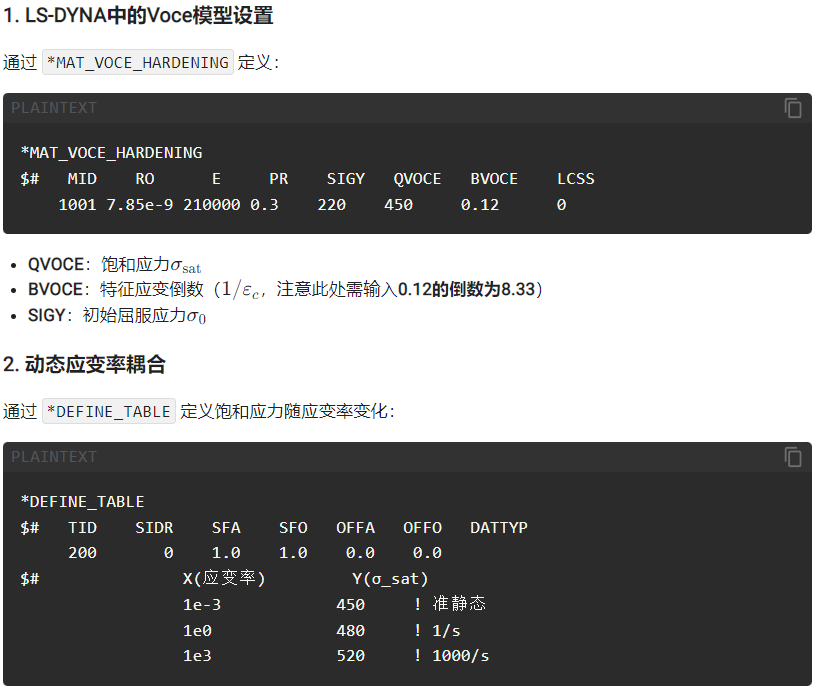Click the strain rate value 1e3
This screenshot has width=823, height=692.
tap(197, 656)
